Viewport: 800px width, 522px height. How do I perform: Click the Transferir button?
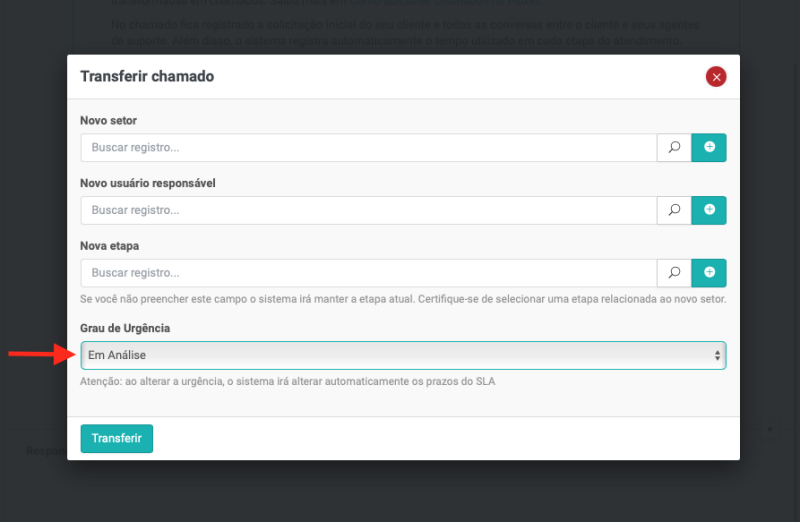116,438
